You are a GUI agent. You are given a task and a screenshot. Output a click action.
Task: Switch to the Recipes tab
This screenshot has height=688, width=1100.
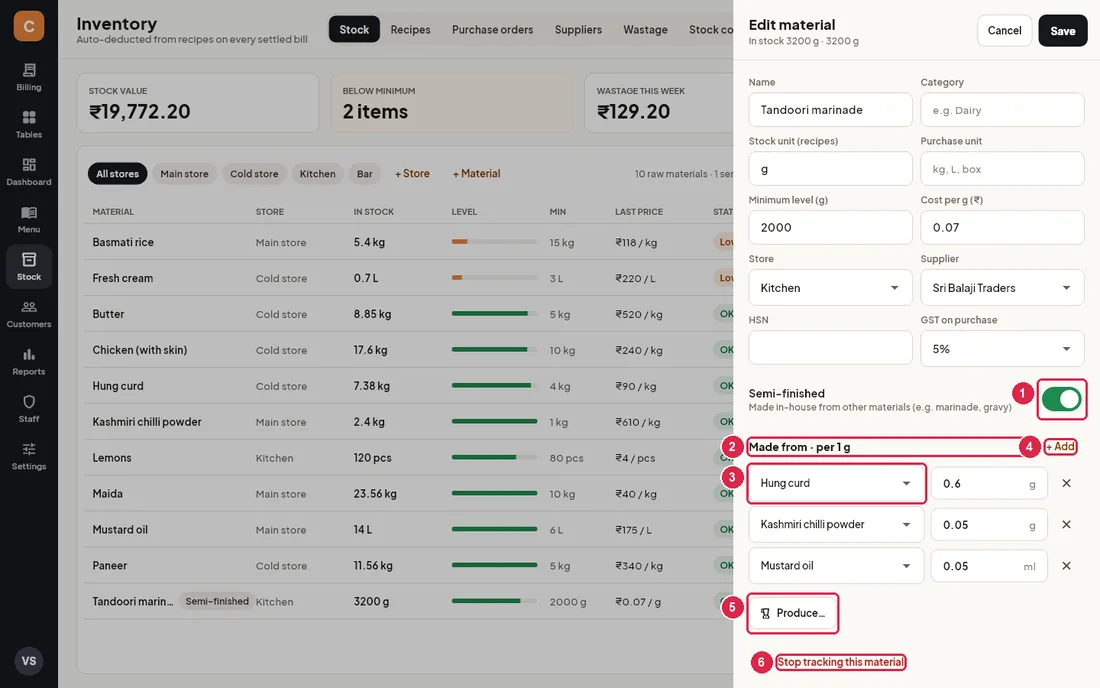410,29
